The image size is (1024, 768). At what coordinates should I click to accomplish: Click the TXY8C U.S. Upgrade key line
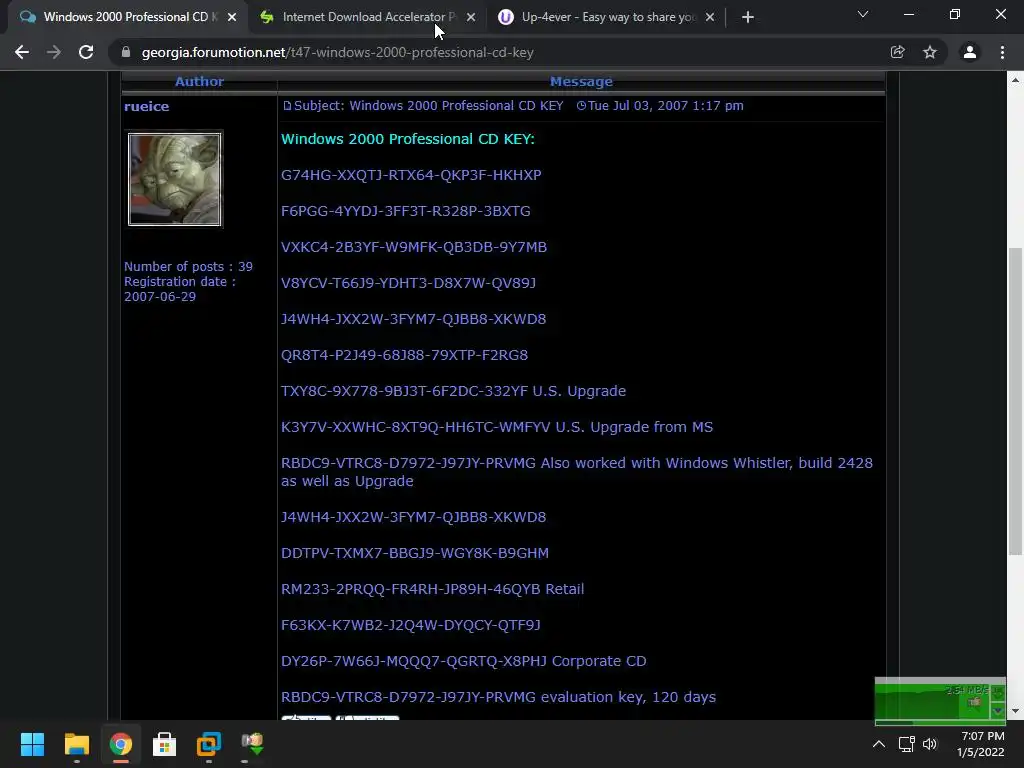[x=453, y=391]
